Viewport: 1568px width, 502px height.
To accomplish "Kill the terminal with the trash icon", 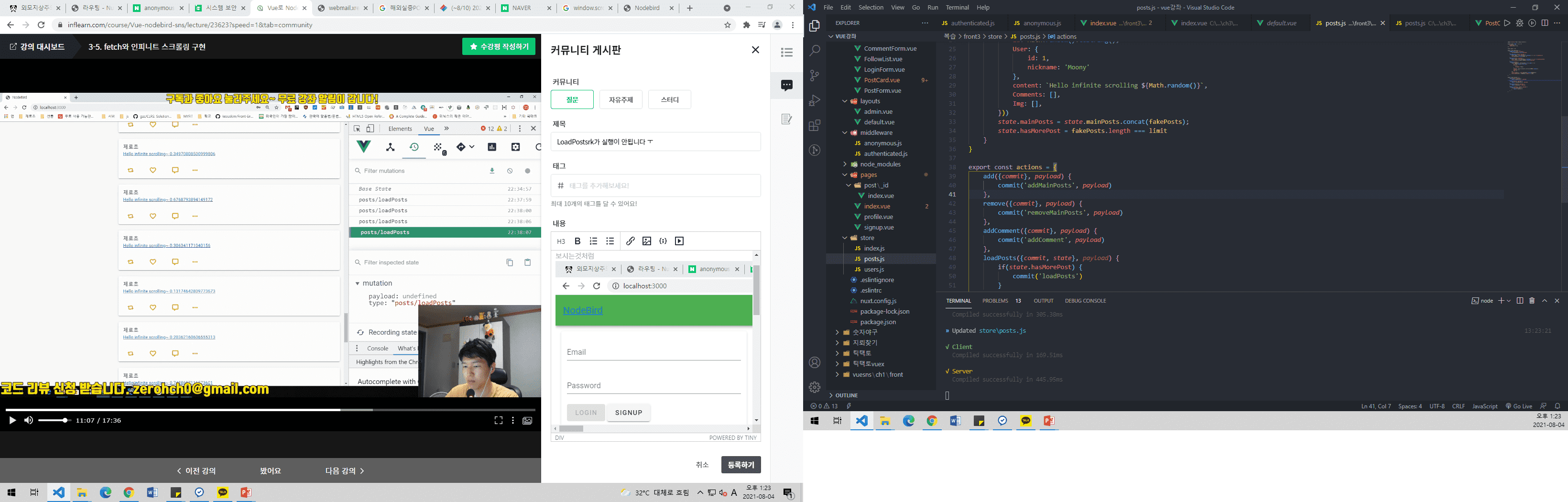I will point(1532,301).
